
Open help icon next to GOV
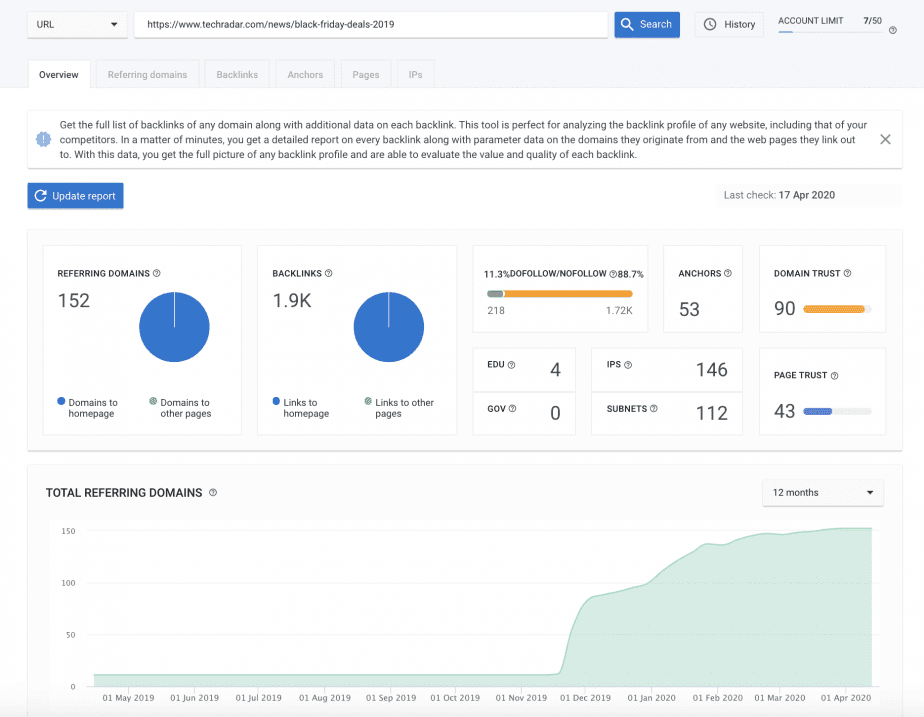click(x=513, y=408)
